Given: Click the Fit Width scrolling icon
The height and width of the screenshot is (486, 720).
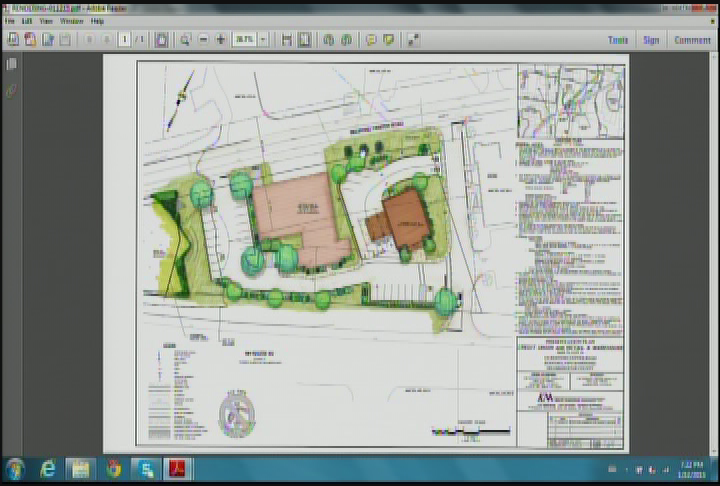Looking at the screenshot, I should (x=287, y=40).
